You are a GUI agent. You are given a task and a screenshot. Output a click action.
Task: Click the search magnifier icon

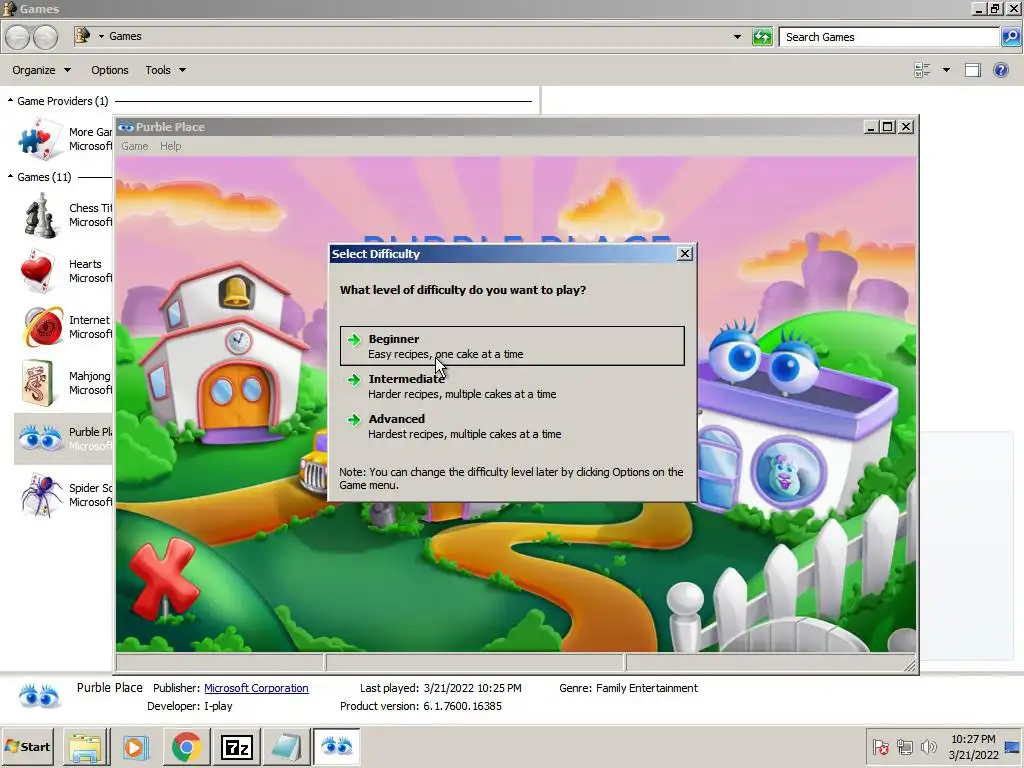(1010, 37)
